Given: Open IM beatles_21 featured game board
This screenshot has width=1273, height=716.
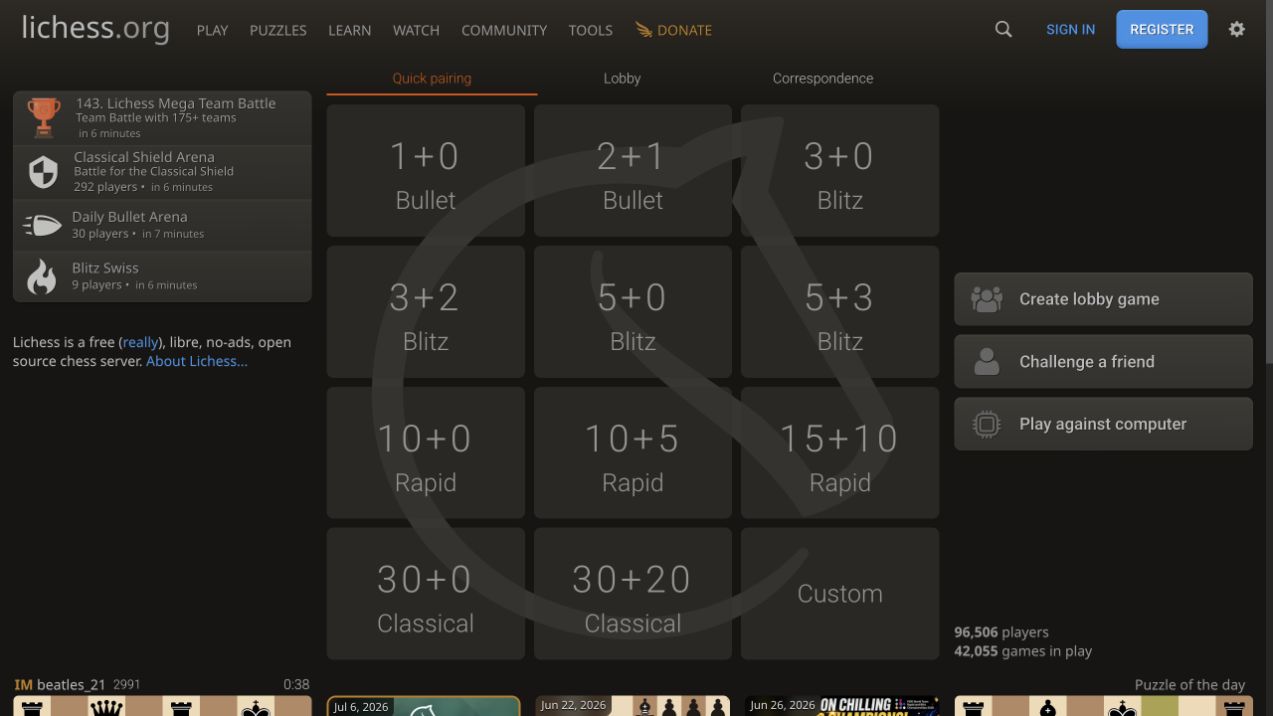Looking at the screenshot, I should (162, 706).
